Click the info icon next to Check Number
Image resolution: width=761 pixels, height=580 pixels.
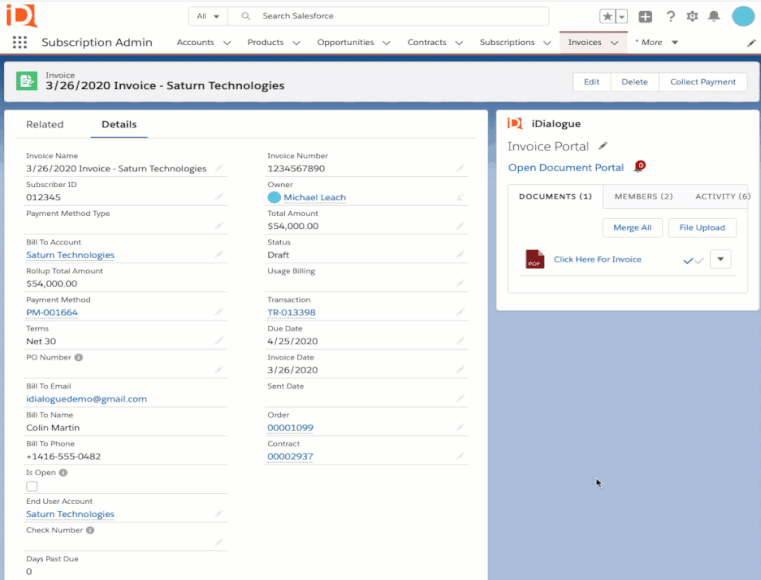[90, 530]
